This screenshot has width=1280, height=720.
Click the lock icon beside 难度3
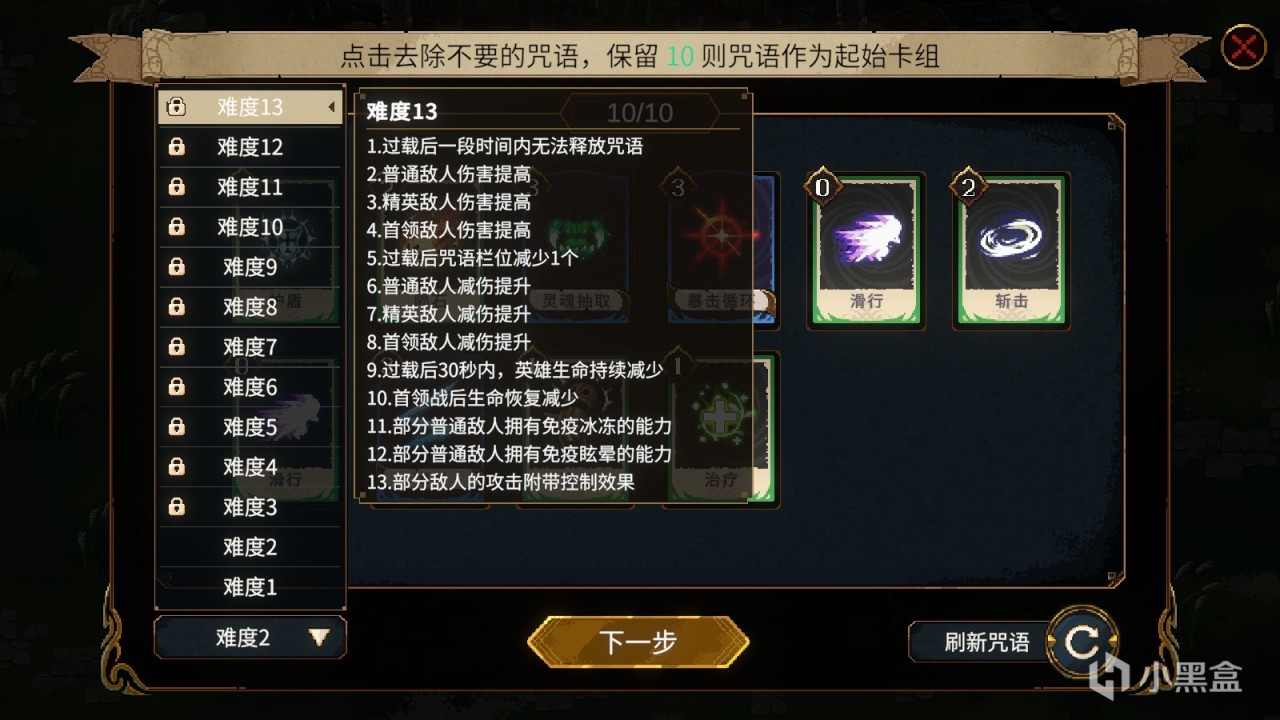(177, 507)
